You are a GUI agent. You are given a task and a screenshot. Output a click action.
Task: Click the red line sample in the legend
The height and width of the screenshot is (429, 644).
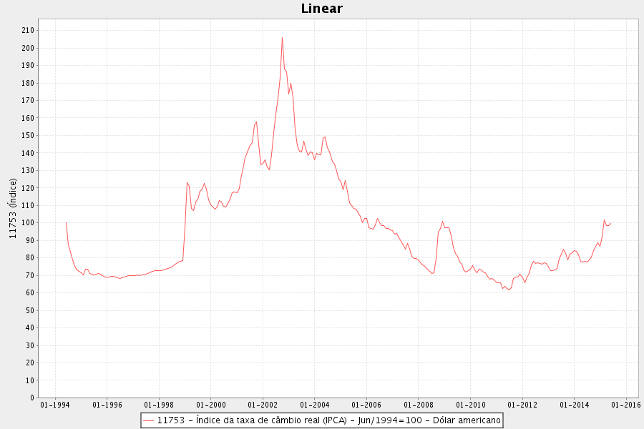[148, 420]
